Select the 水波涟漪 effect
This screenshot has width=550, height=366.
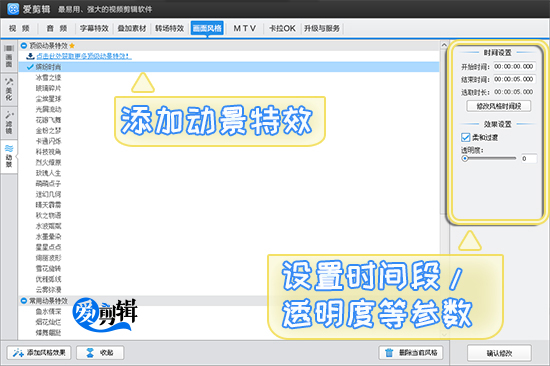click(x=48, y=226)
